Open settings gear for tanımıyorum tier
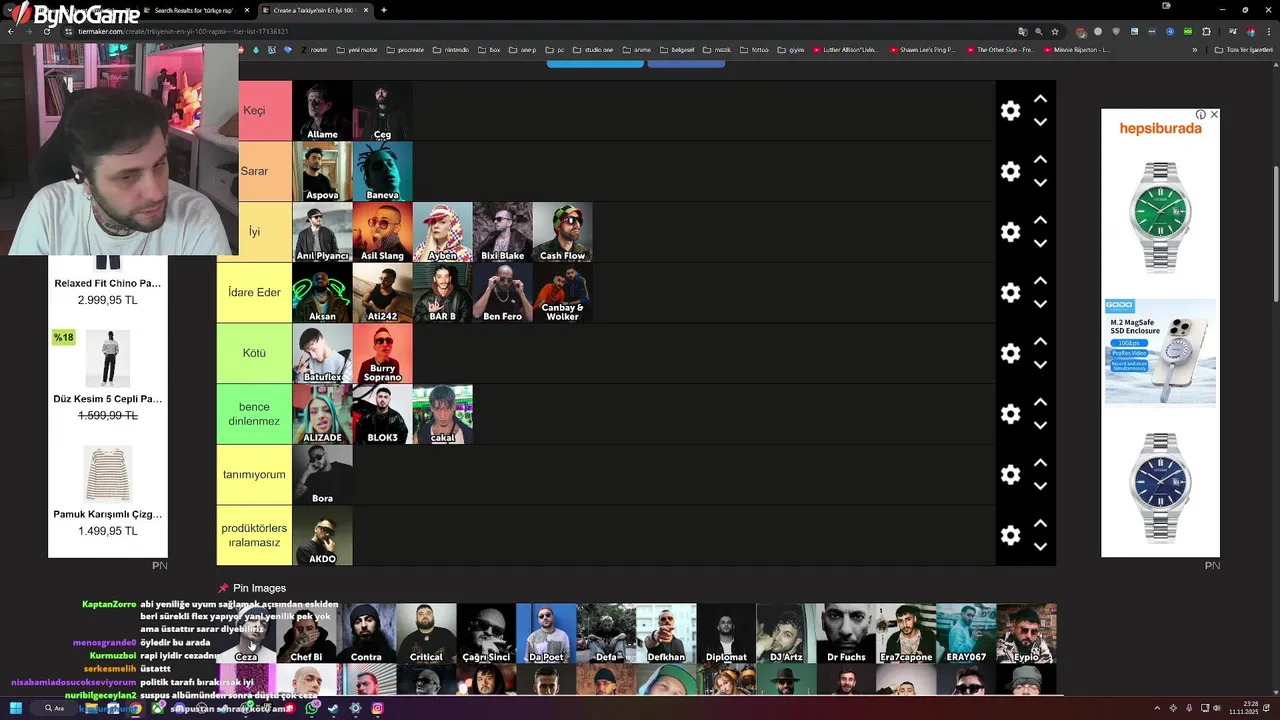The image size is (1280, 720). point(1010,475)
